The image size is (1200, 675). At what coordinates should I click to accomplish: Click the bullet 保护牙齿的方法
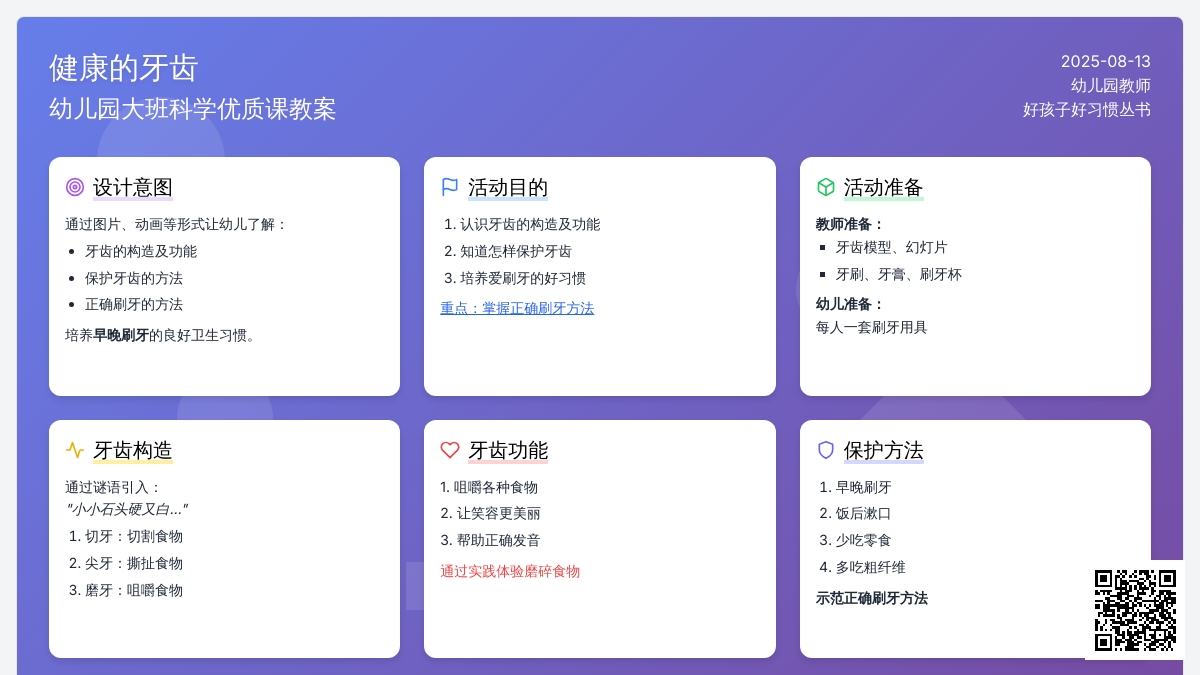pos(134,278)
